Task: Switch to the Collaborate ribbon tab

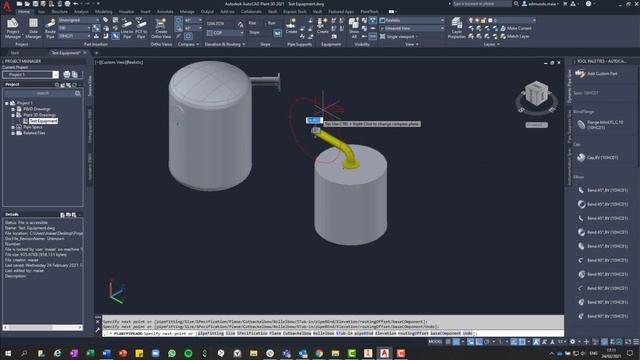Action: coord(251,12)
